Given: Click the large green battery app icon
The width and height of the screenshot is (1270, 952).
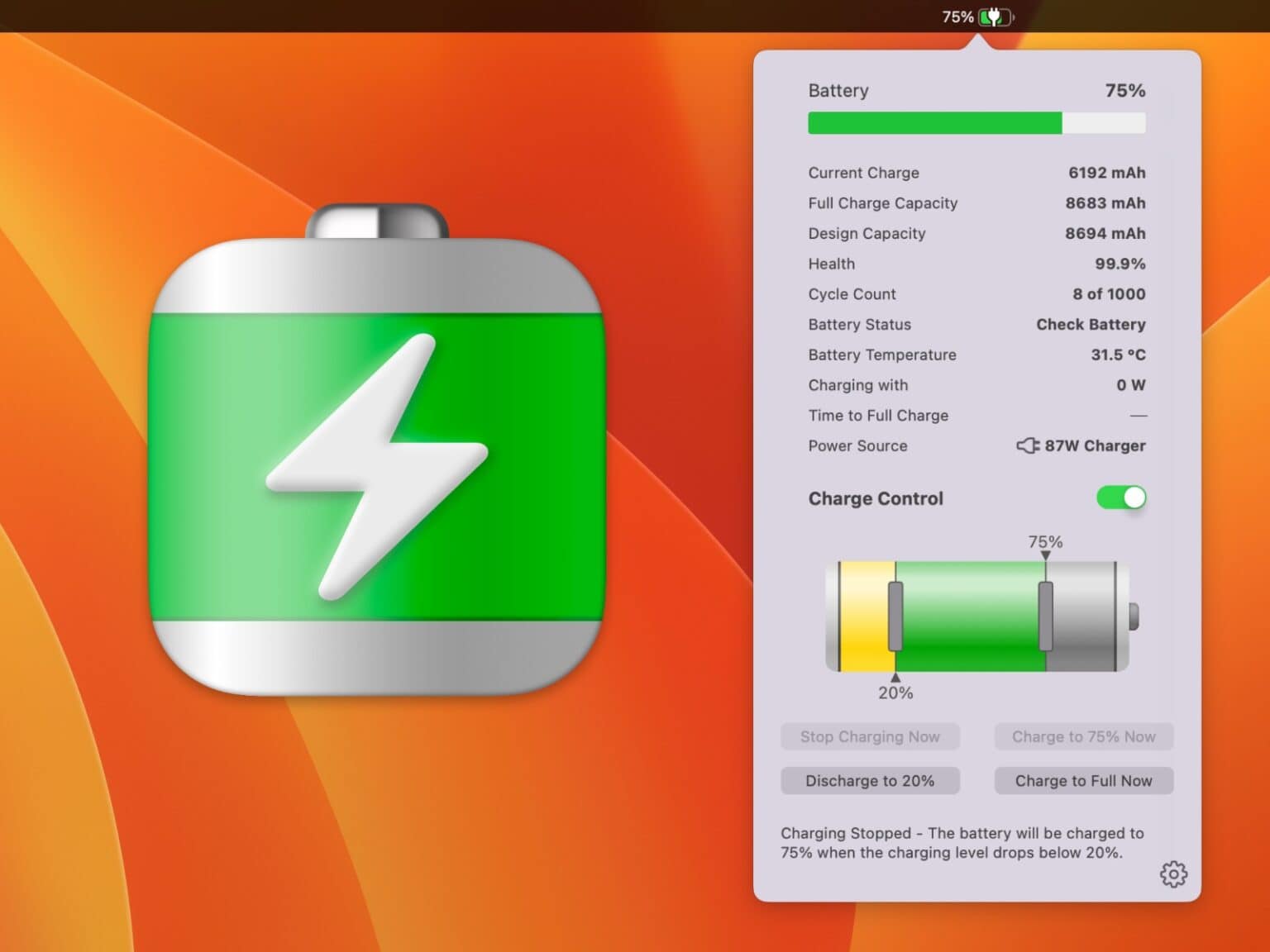Looking at the screenshot, I should pyautogui.click(x=377, y=450).
